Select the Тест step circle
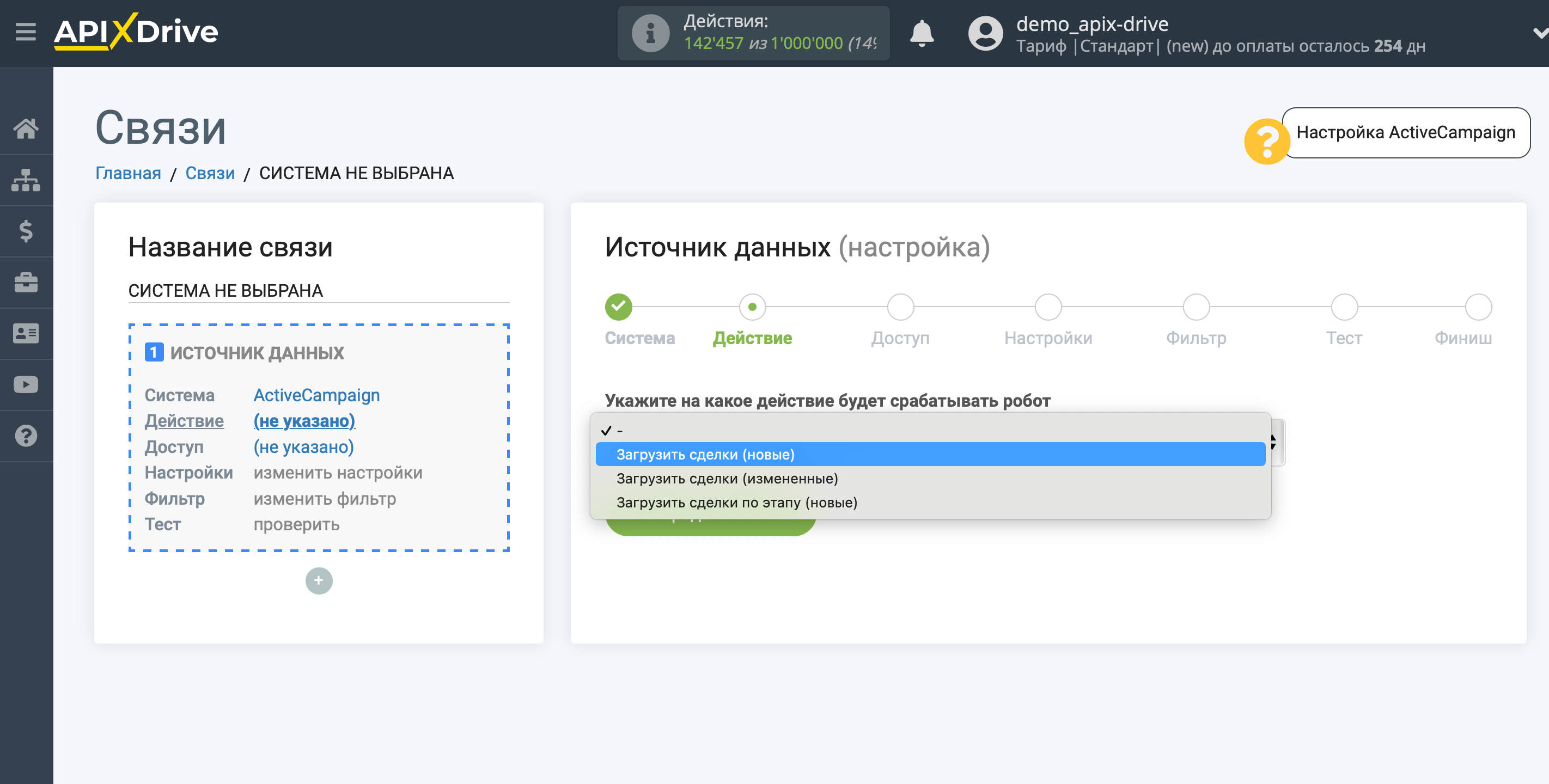This screenshot has width=1549, height=784. tap(1344, 307)
